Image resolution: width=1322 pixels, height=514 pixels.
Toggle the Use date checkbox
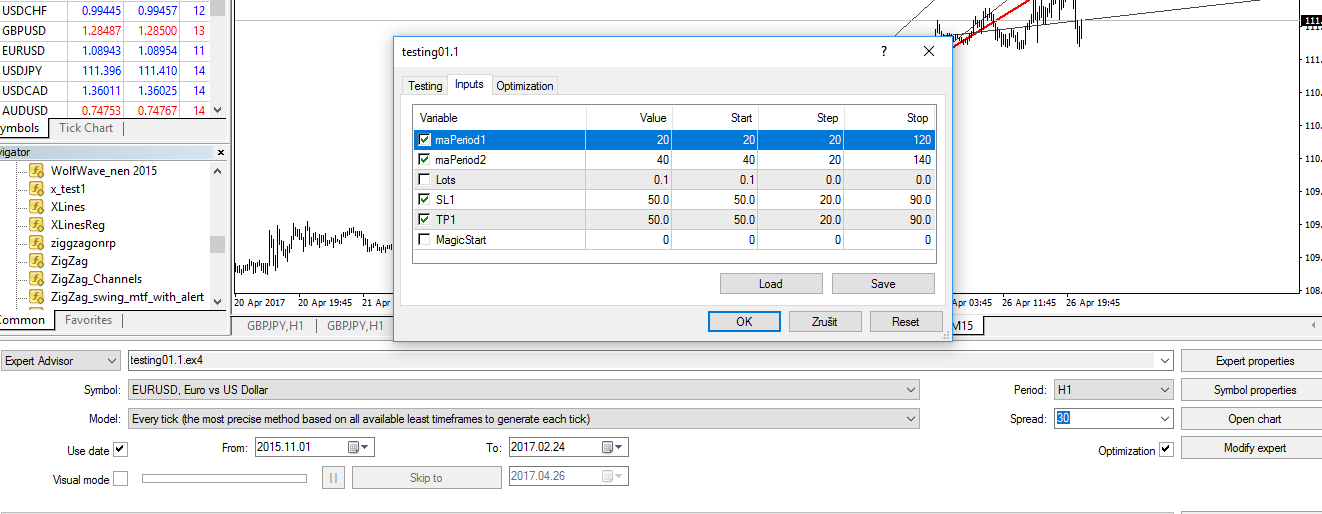pos(121,449)
